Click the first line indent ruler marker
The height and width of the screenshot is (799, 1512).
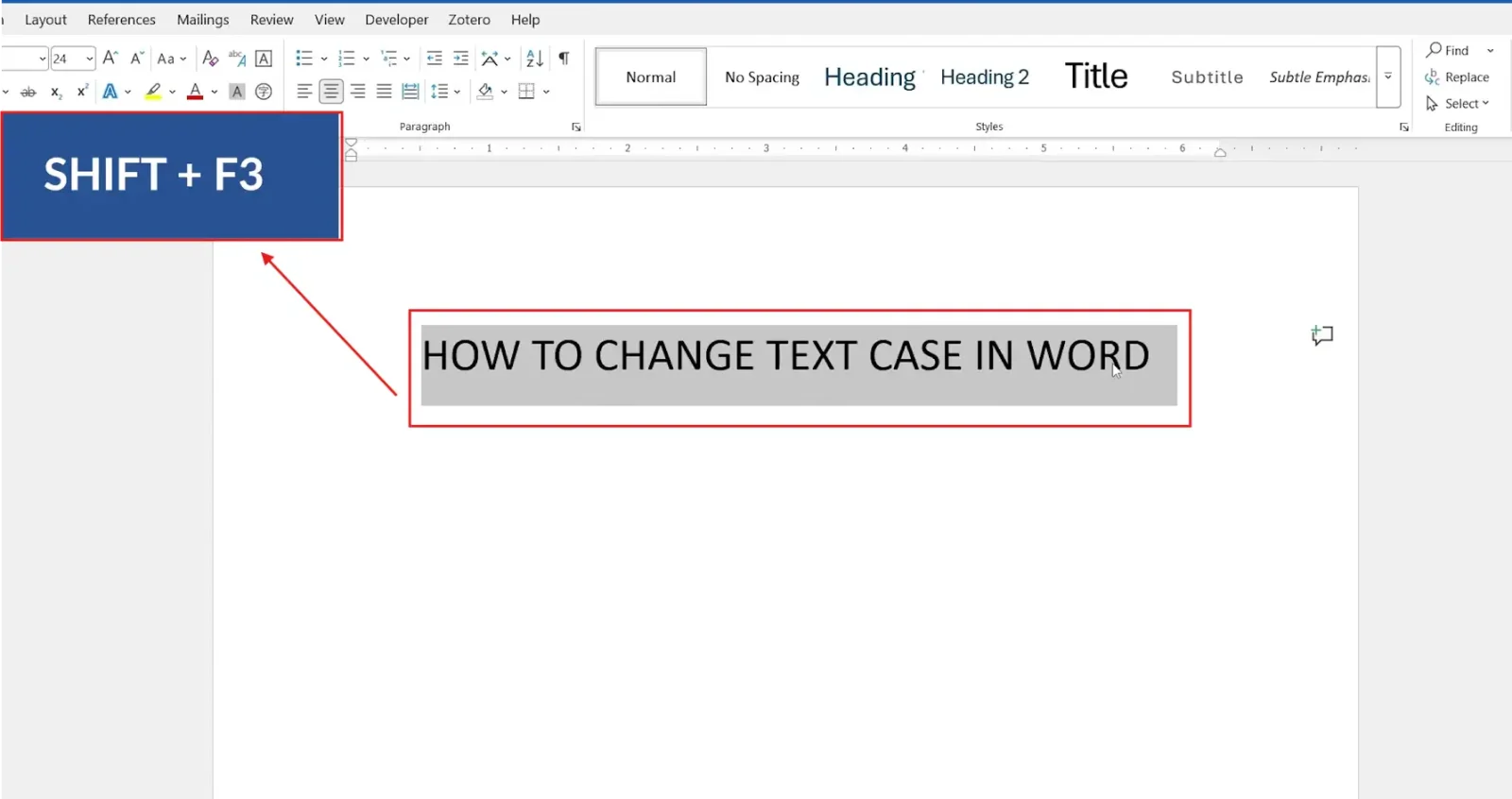[351, 144]
